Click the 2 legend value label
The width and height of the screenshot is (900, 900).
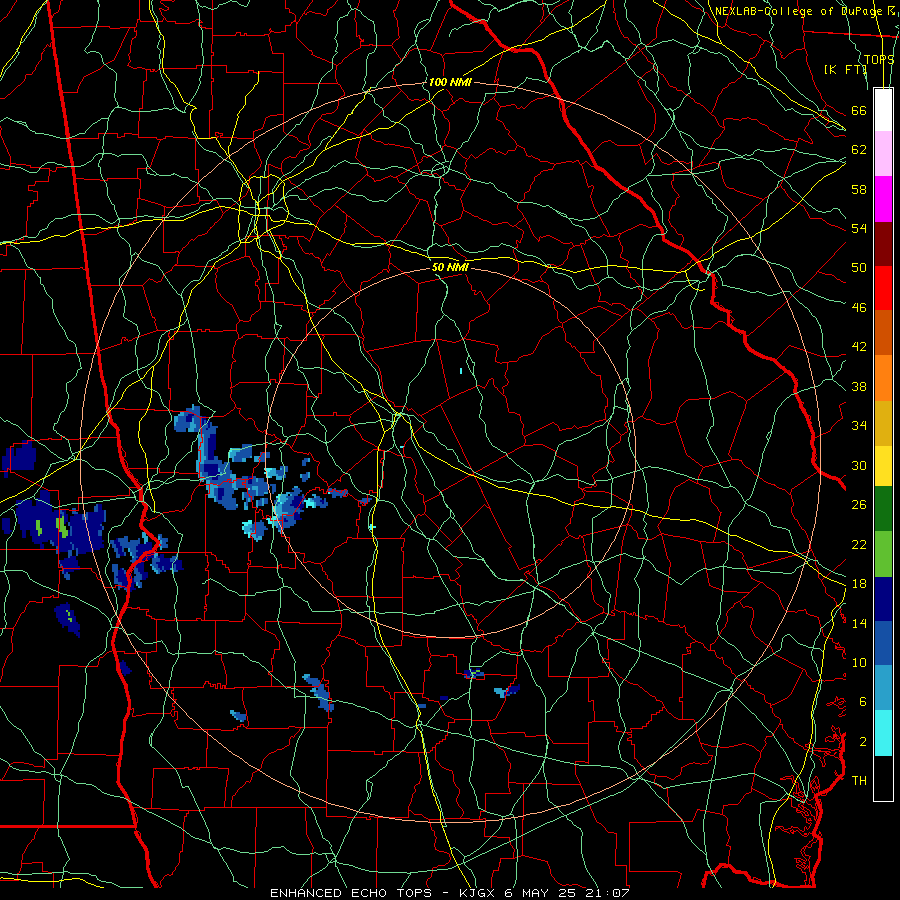(x=863, y=742)
